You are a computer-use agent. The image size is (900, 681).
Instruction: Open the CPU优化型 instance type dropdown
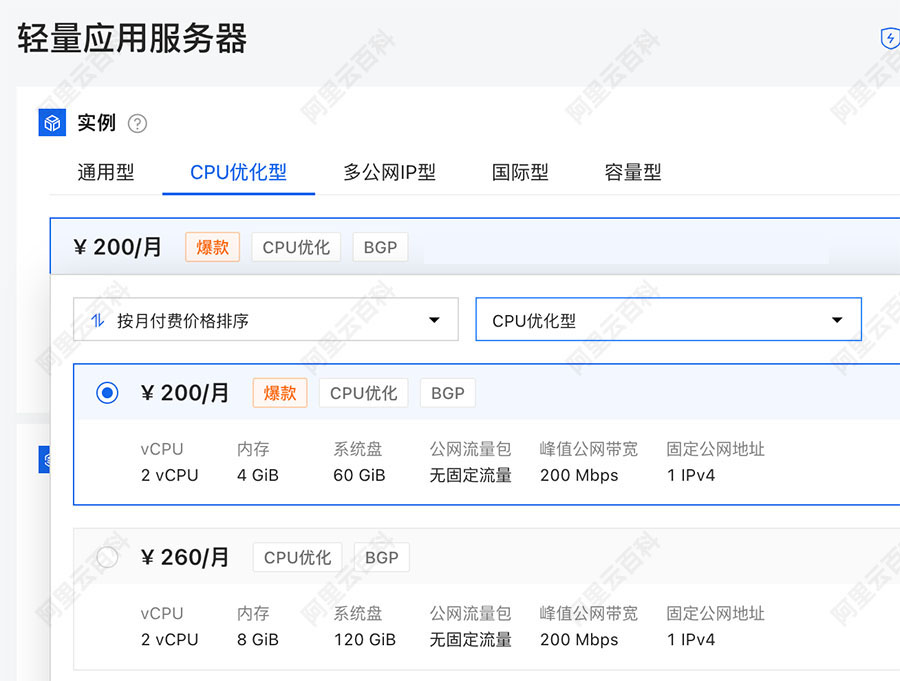[x=668, y=319]
